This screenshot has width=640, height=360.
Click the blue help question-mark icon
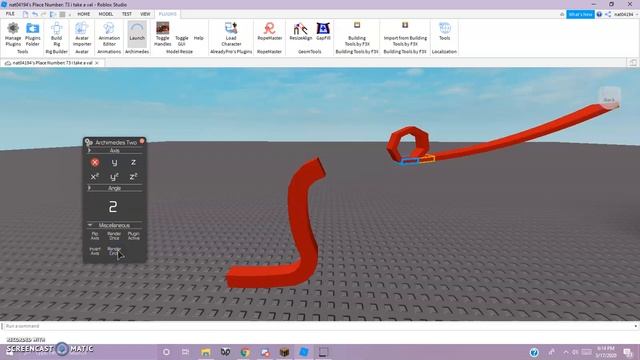pyautogui.click(x=599, y=14)
